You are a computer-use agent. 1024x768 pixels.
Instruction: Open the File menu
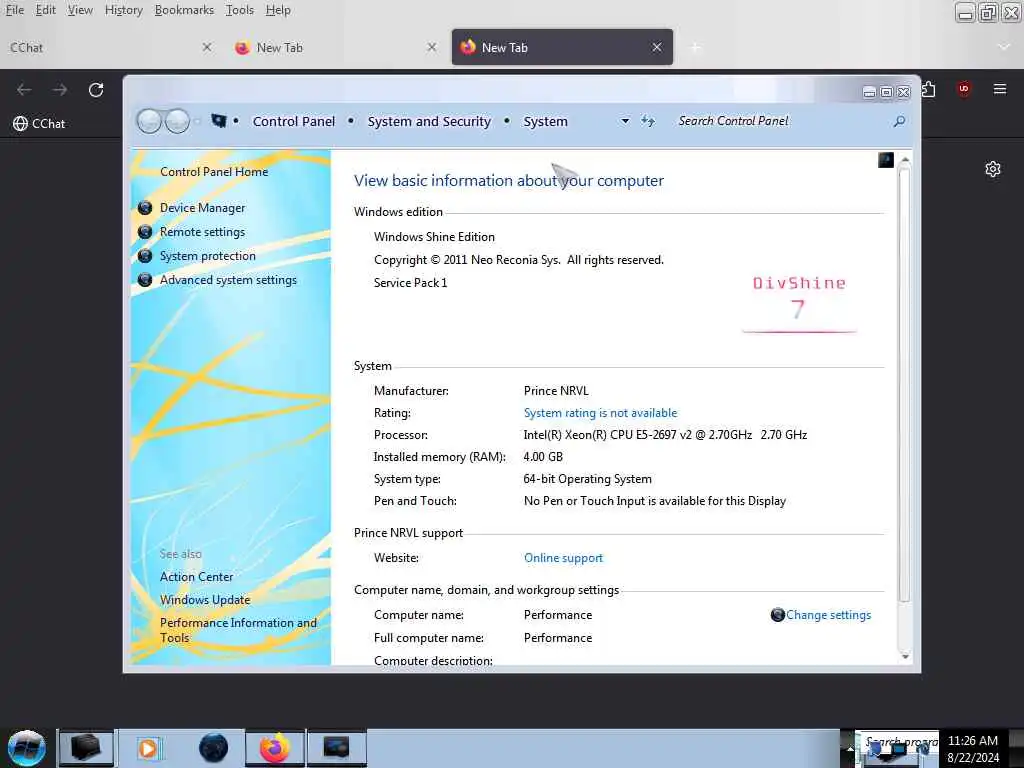[x=14, y=10]
